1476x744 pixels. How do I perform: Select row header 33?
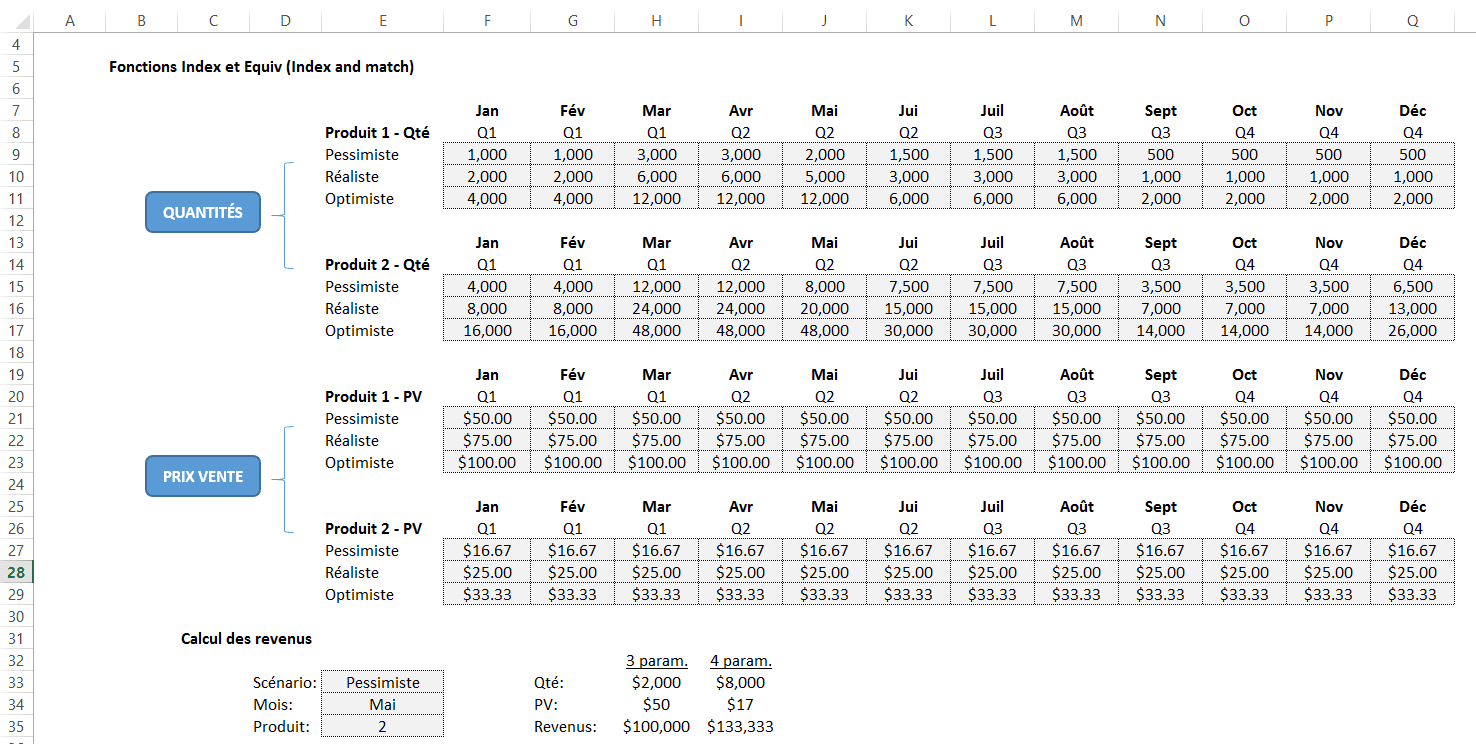(x=16, y=682)
